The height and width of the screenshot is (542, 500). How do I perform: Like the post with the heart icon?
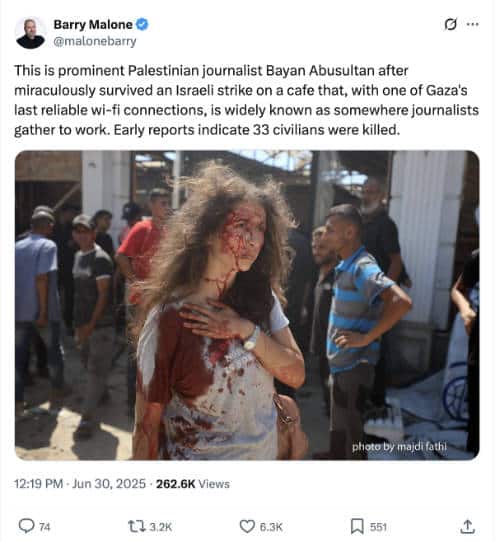247,526
